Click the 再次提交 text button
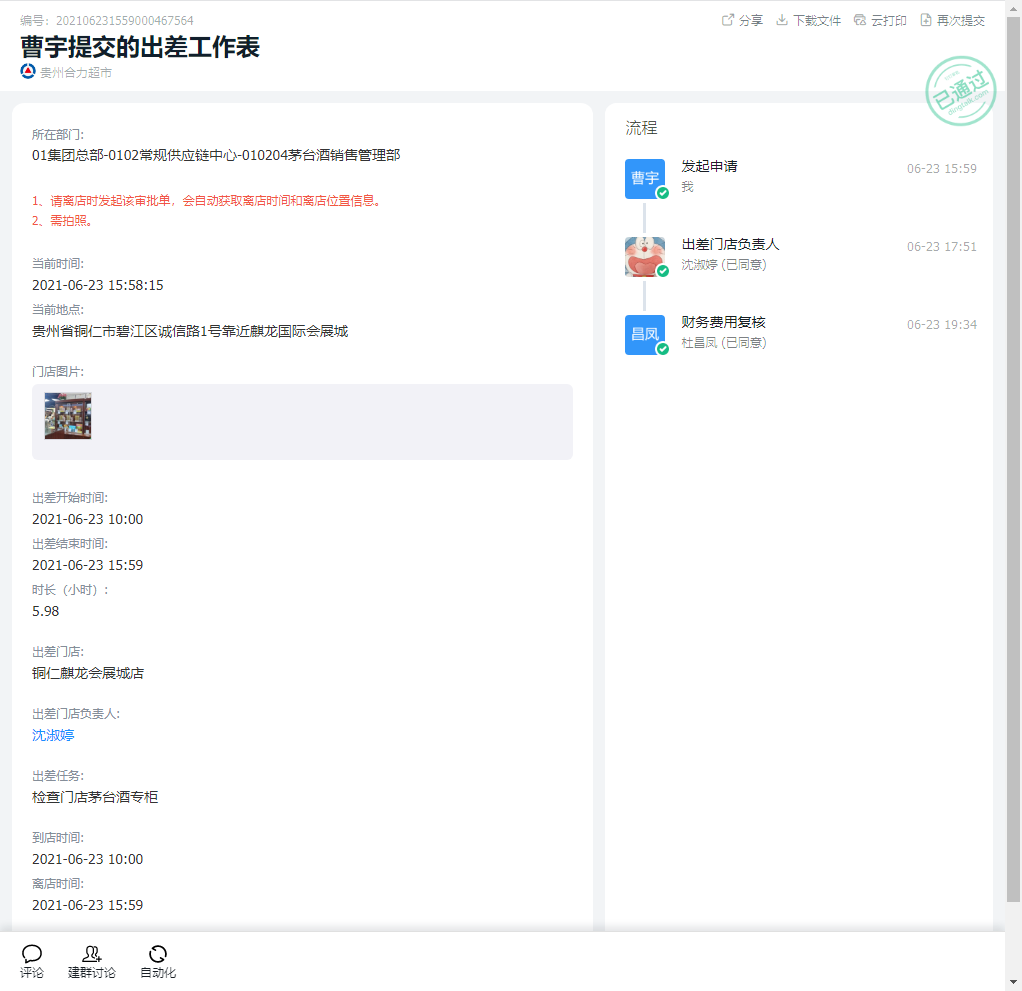The height and width of the screenshot is (991, 1022). pos(960,20)
